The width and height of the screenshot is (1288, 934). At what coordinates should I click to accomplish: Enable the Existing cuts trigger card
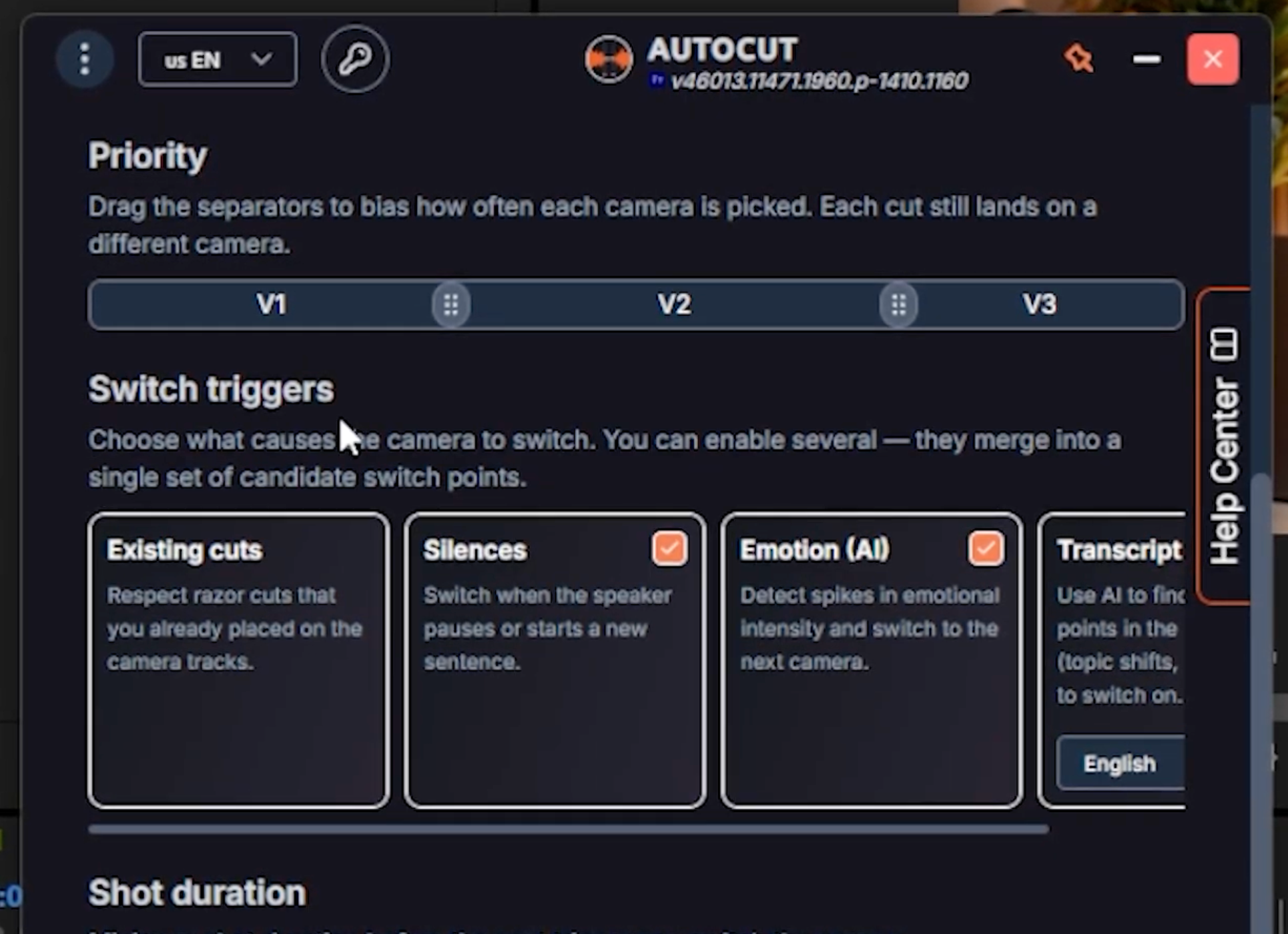[x=238, y=660]
